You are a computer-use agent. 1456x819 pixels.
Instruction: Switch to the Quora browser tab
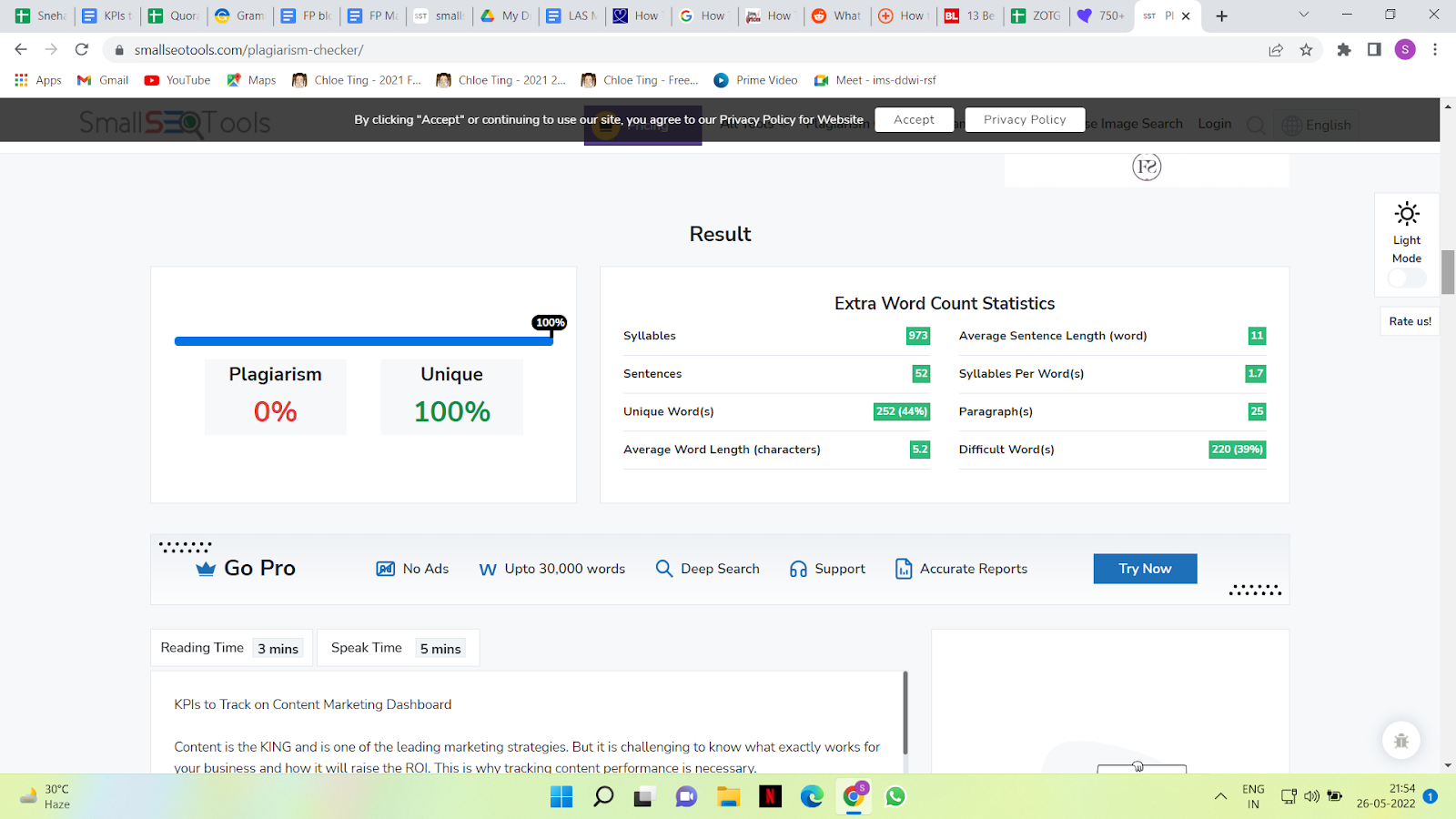tap(174, 15)
